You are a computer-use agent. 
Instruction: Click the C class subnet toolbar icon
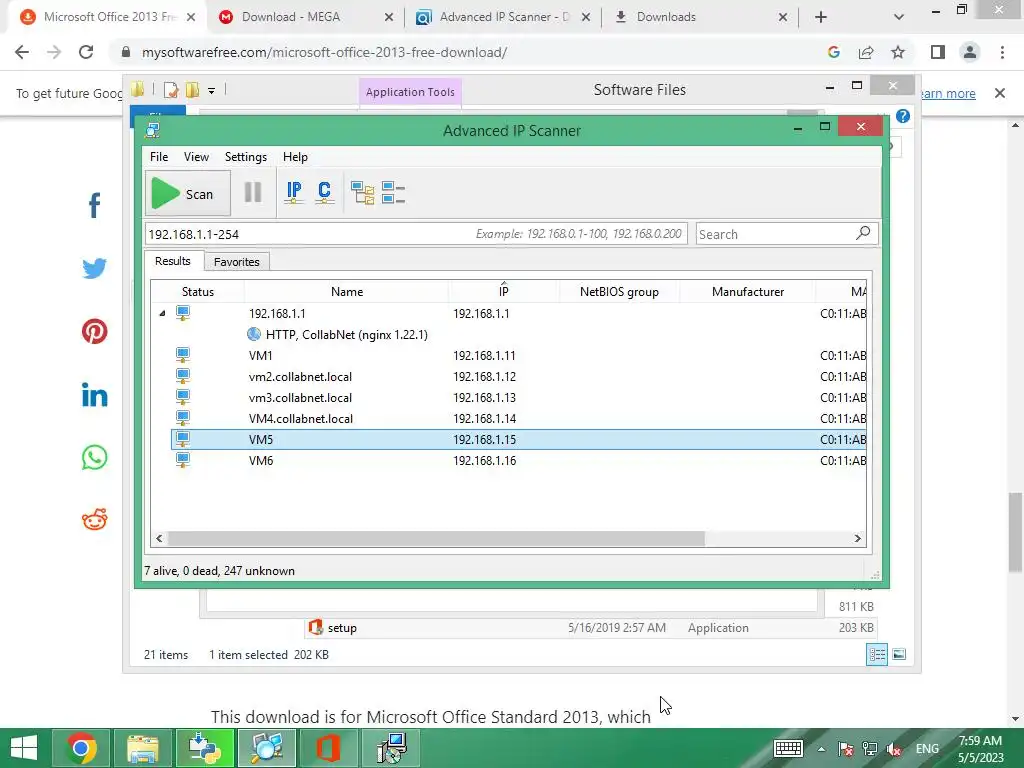(325, 193)
